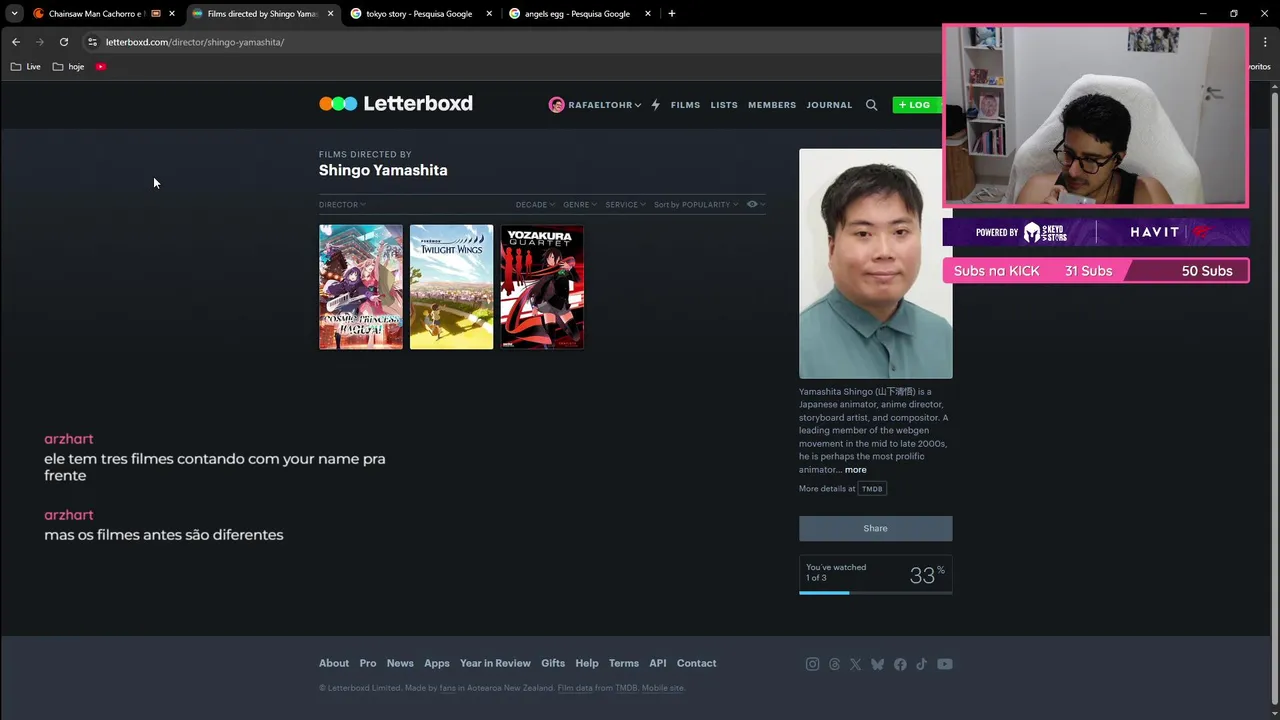The image size is (1280, 720).
Task: Click the rafaeltohr profile avatar
Action: [x=557, y=105]
